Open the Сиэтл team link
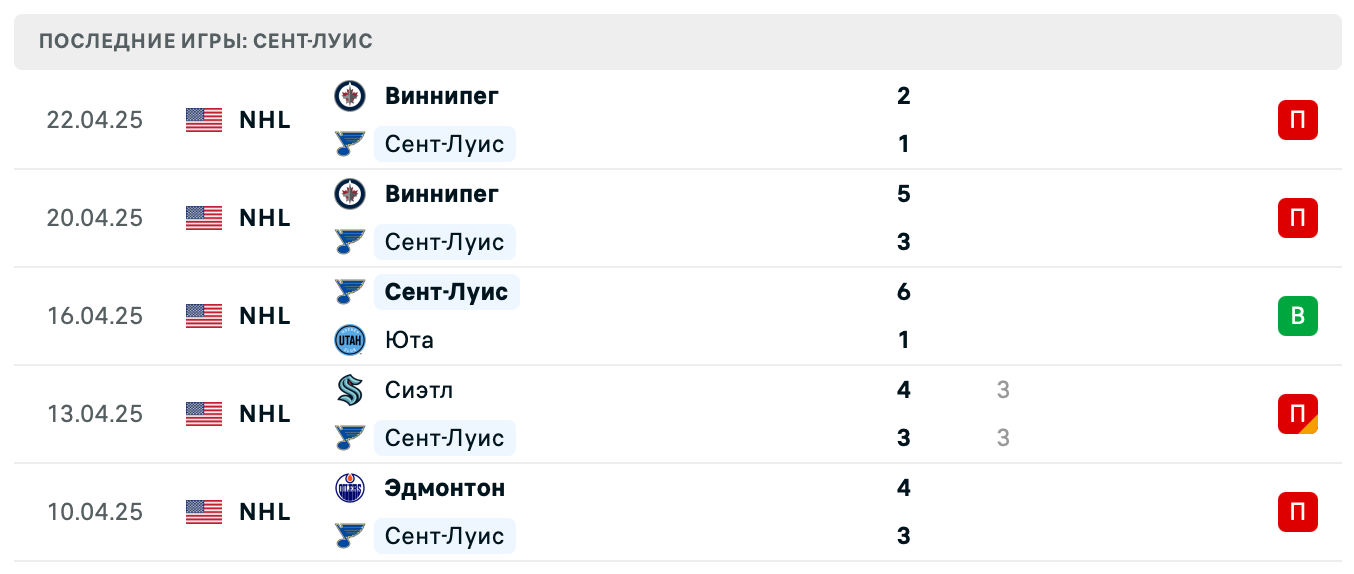This screenshot has width=1354, height=574. click(x=419, y=390)
